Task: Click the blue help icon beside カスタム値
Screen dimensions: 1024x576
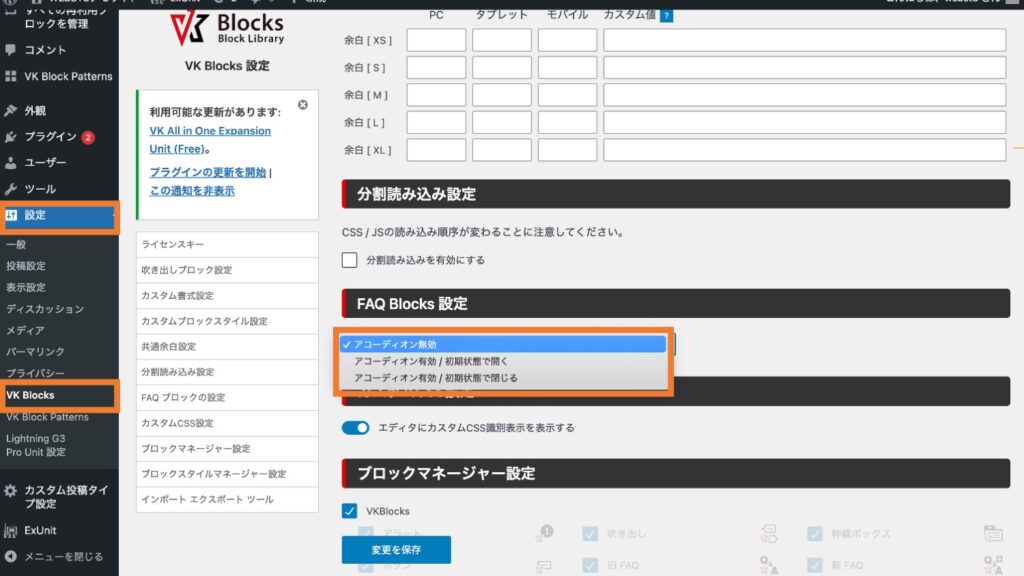Action: pyautogui.click(x=666, y=15)
